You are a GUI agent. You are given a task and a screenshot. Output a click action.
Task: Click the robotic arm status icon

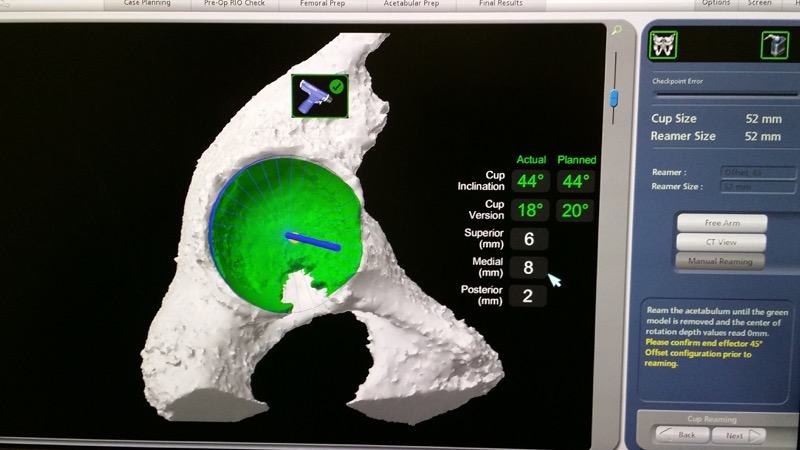point(774,44)
